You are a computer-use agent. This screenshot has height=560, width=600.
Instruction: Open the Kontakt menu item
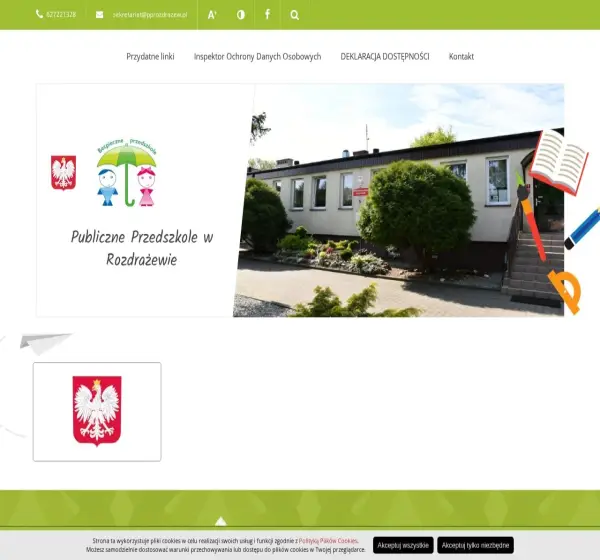(x=461, y=57)
